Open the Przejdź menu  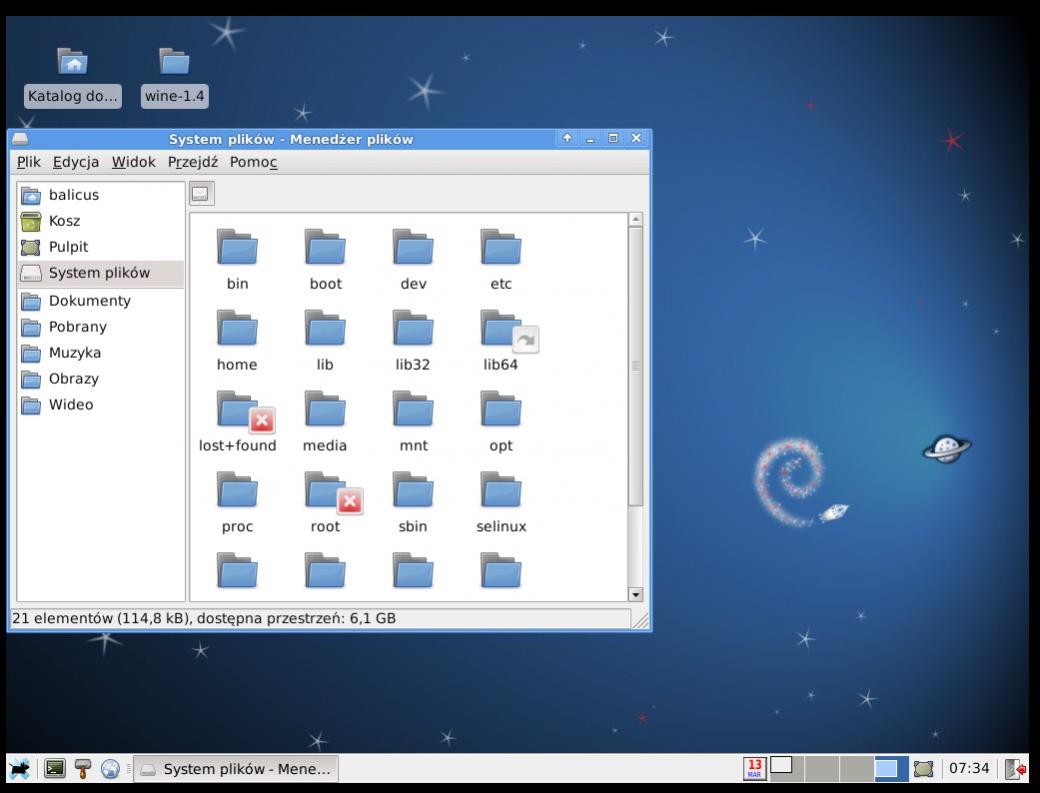tap(192, 162)
